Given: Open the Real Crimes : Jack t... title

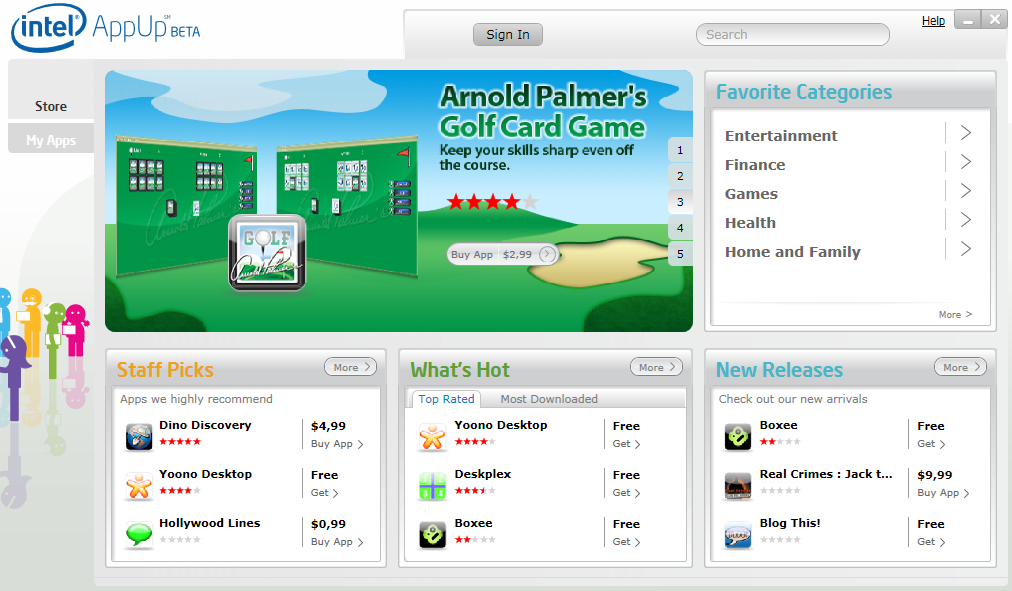Looking at the screenshot, I should click(826, 474).
